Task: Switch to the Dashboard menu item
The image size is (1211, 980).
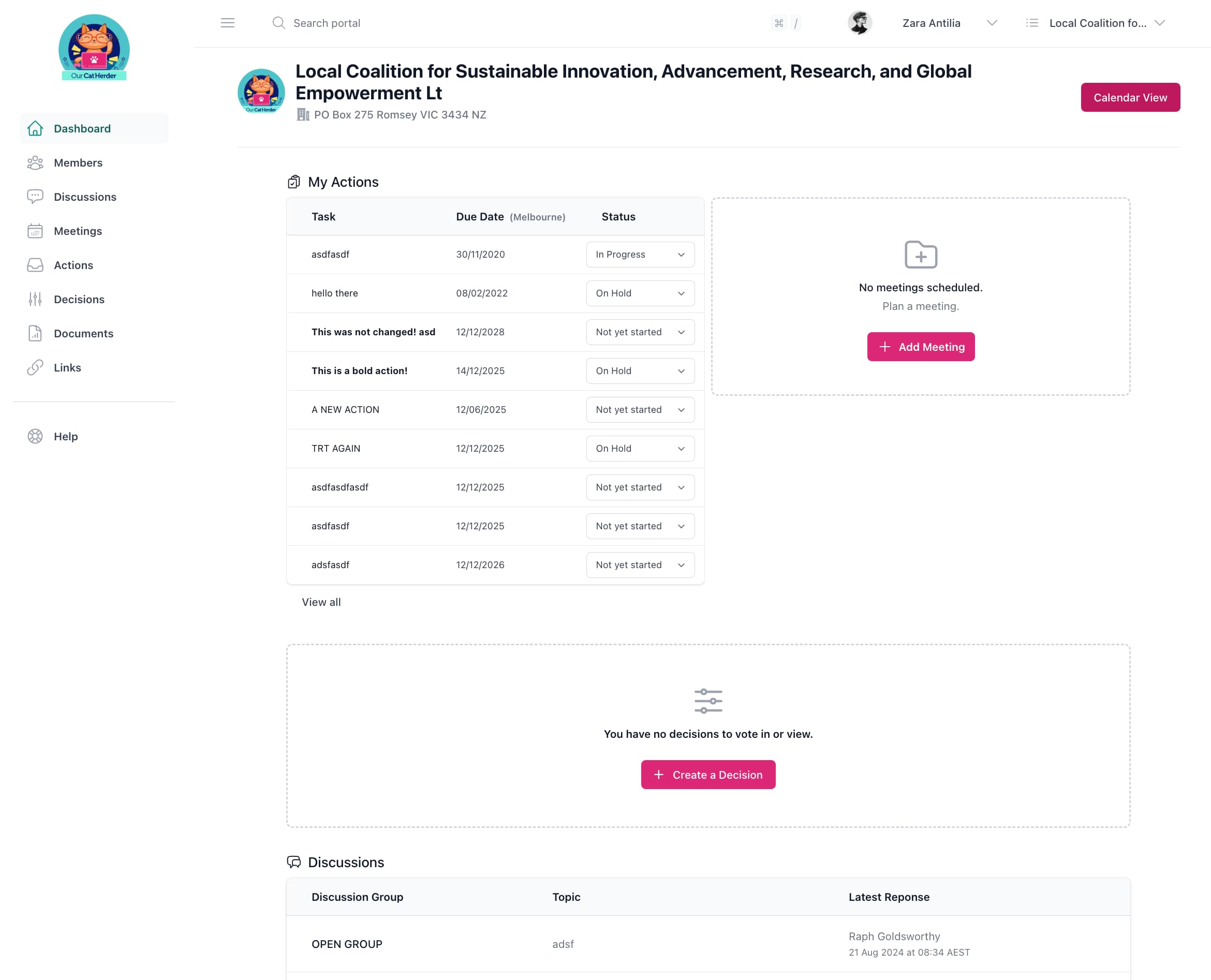Action: click(x=82, y=128)
